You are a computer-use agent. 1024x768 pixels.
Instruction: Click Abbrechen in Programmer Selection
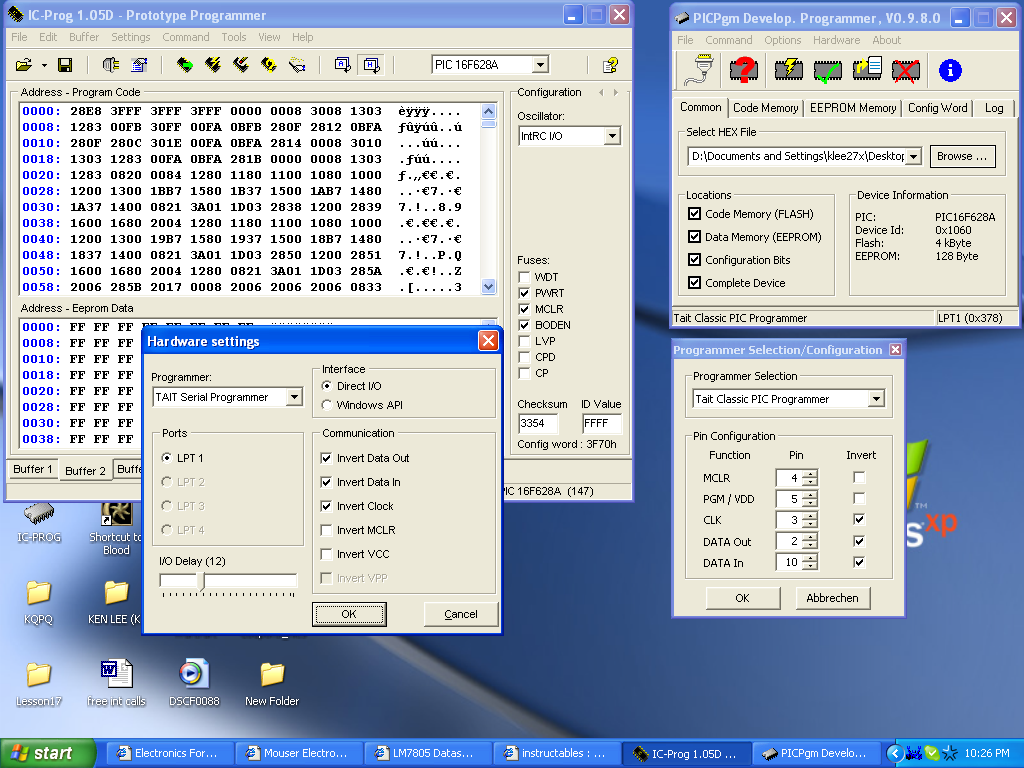coord(832,598)
